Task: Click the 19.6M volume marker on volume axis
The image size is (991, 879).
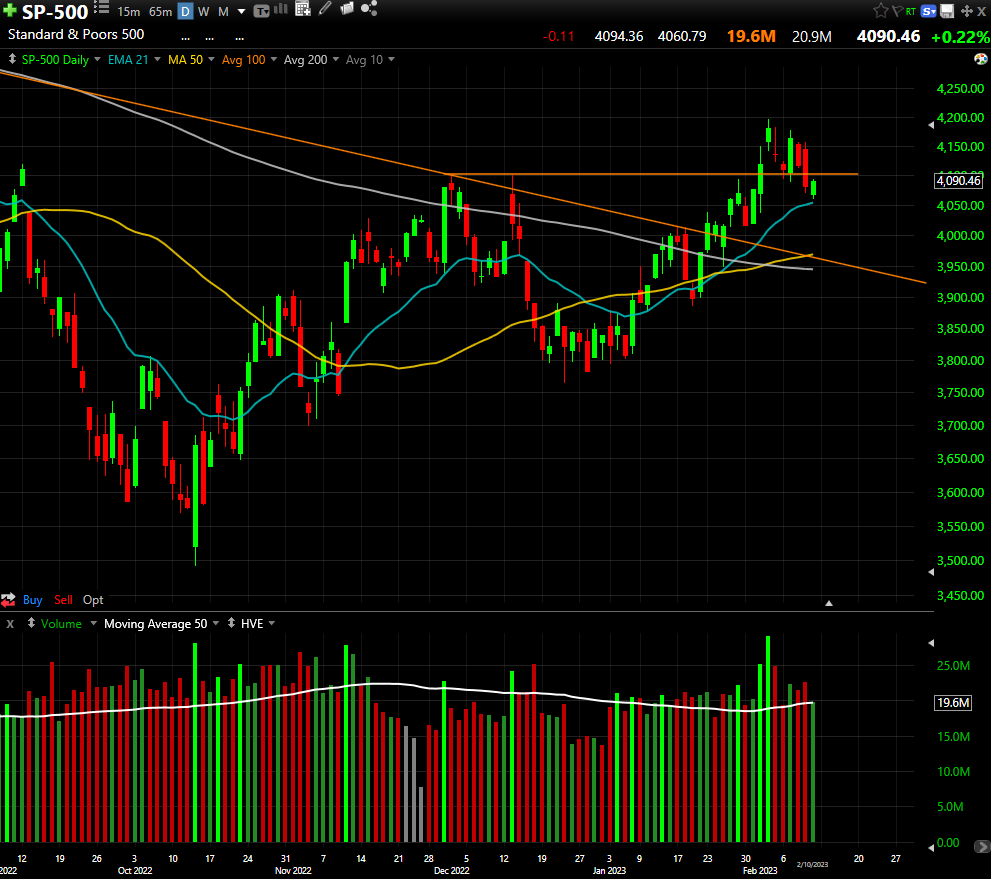Action: tap(953, 702)
